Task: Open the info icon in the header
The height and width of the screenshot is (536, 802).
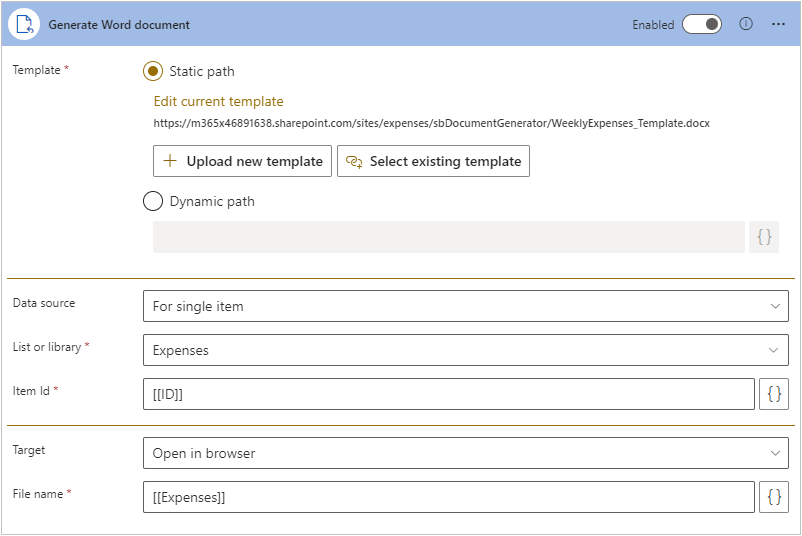Action: pyautogui.click(x=746, y=24)
